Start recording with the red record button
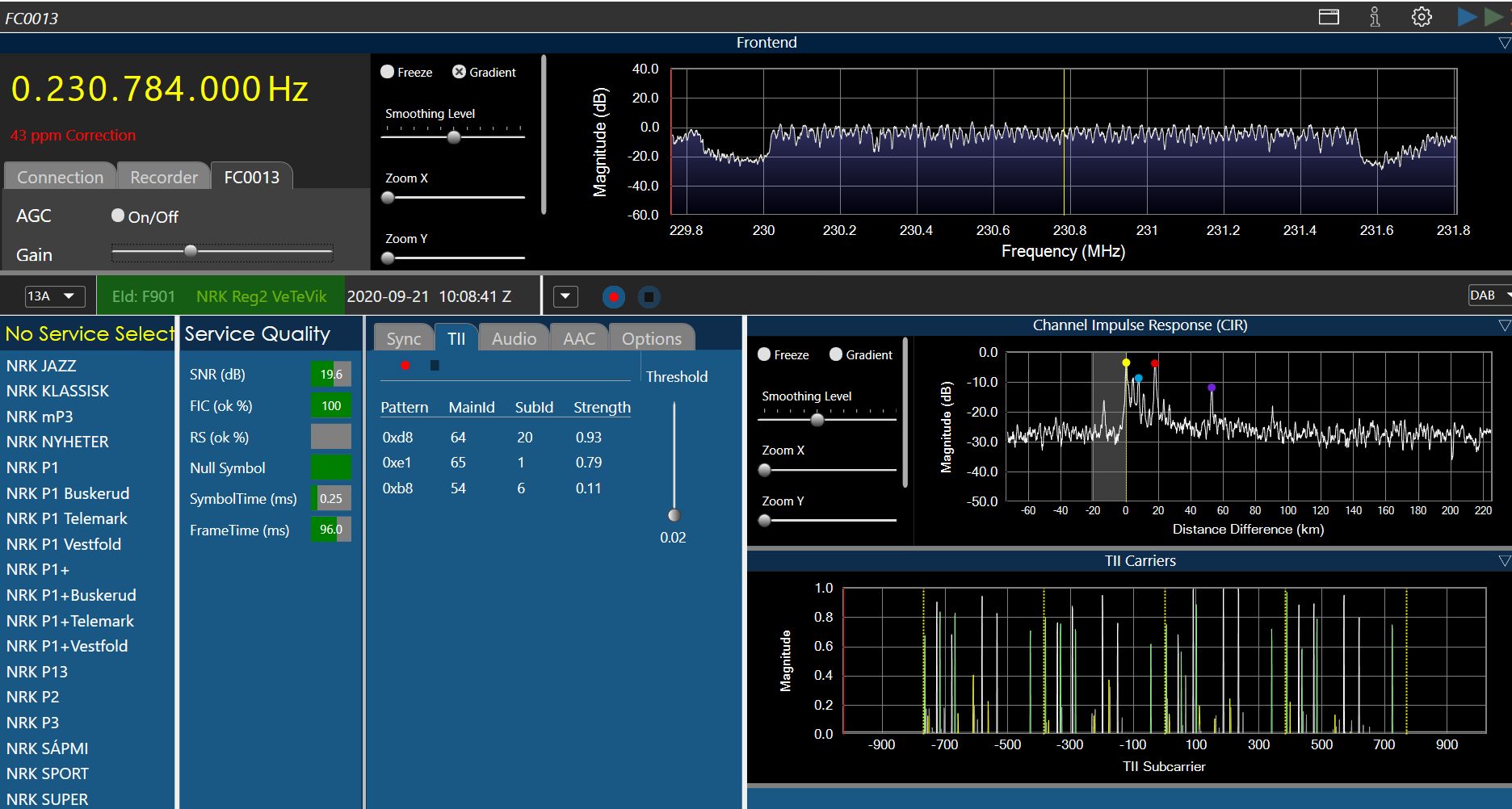The width and height of the screenshot is (1512, 809). 614,297
